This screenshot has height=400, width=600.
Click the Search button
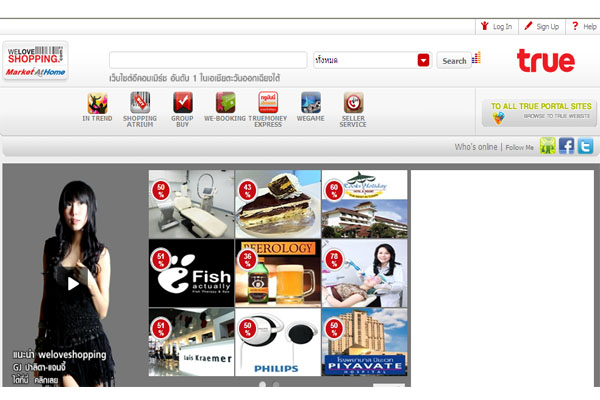tap(454, 60)
